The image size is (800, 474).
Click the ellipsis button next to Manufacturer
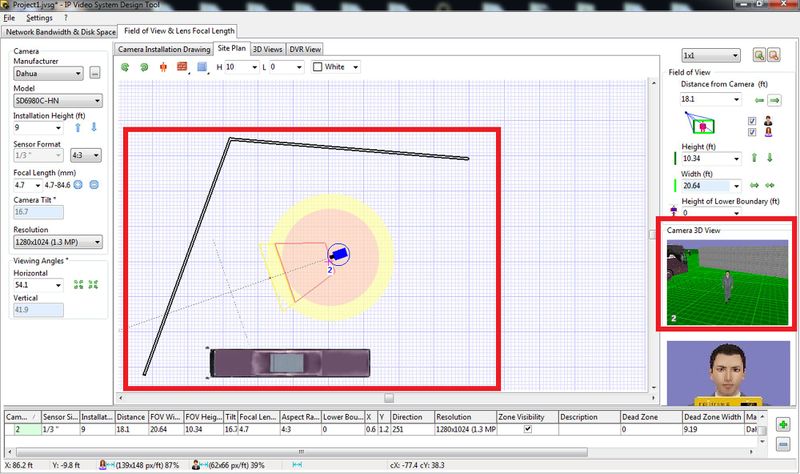pyautogui.click(x=95, y=73)
